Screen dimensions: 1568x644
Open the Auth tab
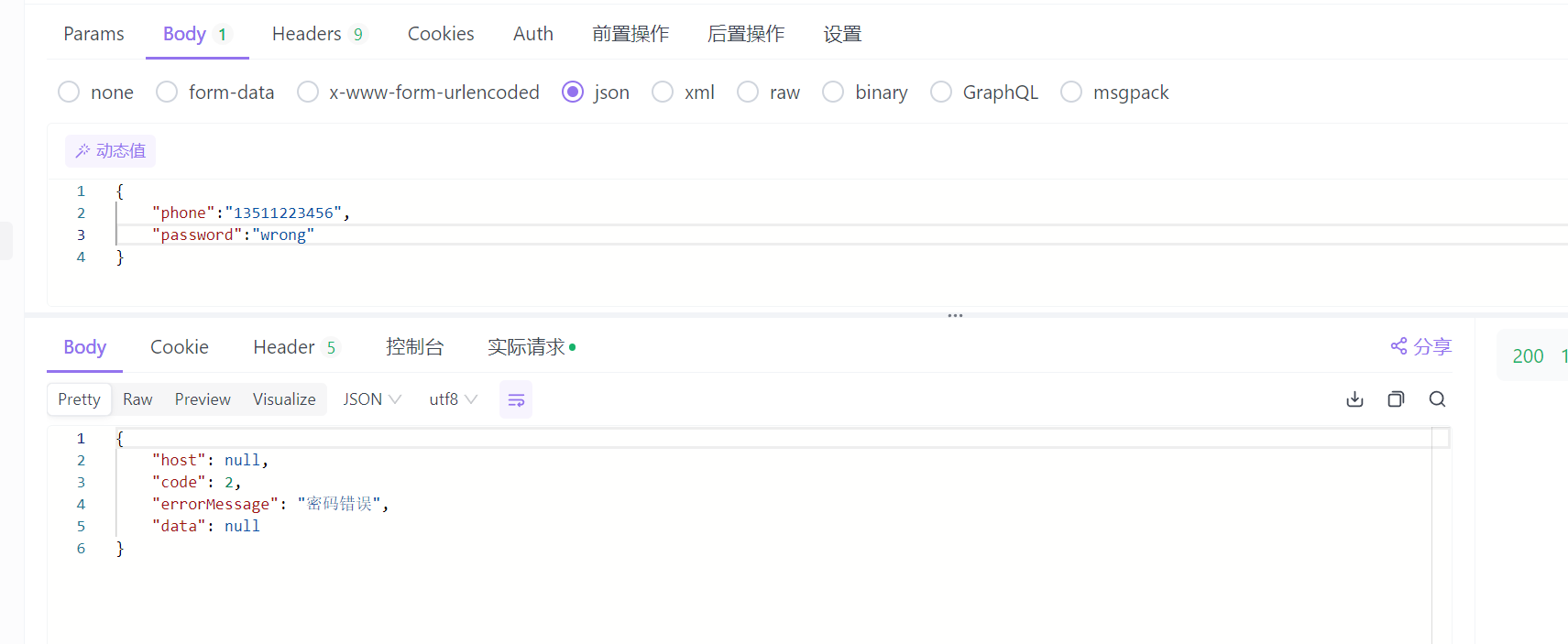click(x=533, y=34)
